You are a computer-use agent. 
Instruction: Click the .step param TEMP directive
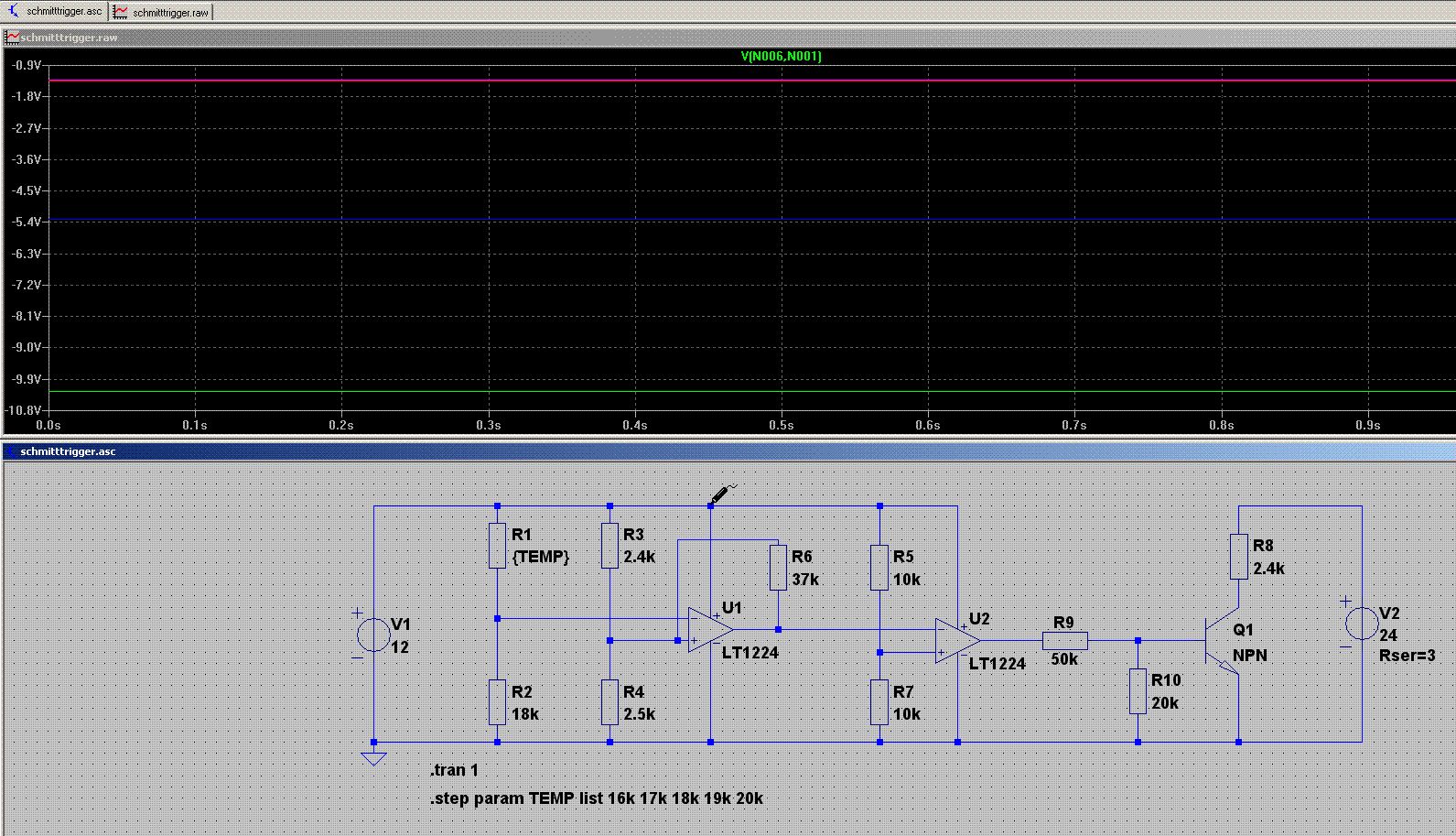click(596, 798)
